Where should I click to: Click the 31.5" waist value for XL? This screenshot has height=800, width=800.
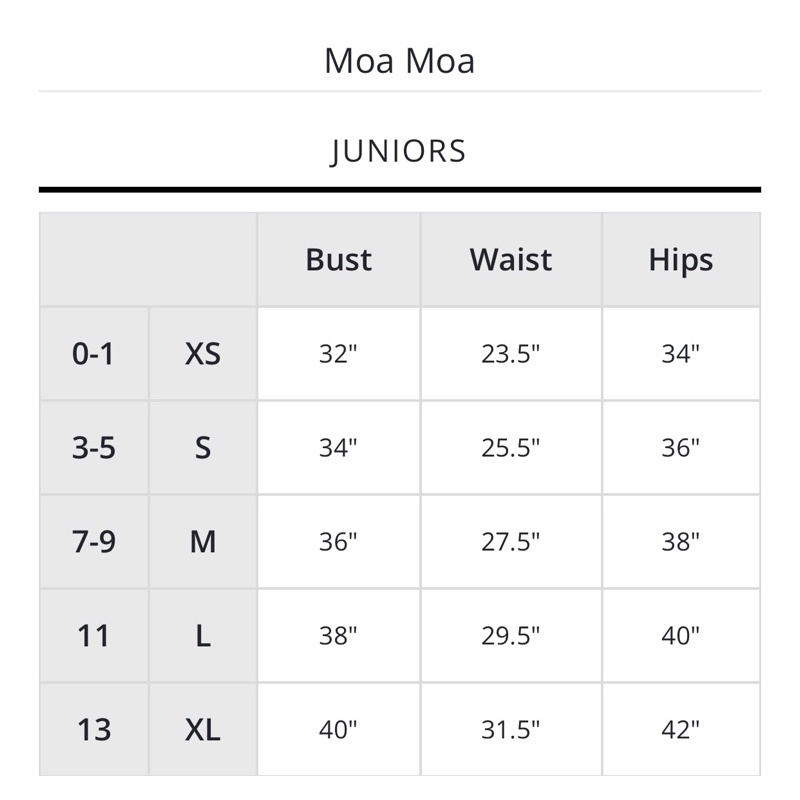pos(510,730)
